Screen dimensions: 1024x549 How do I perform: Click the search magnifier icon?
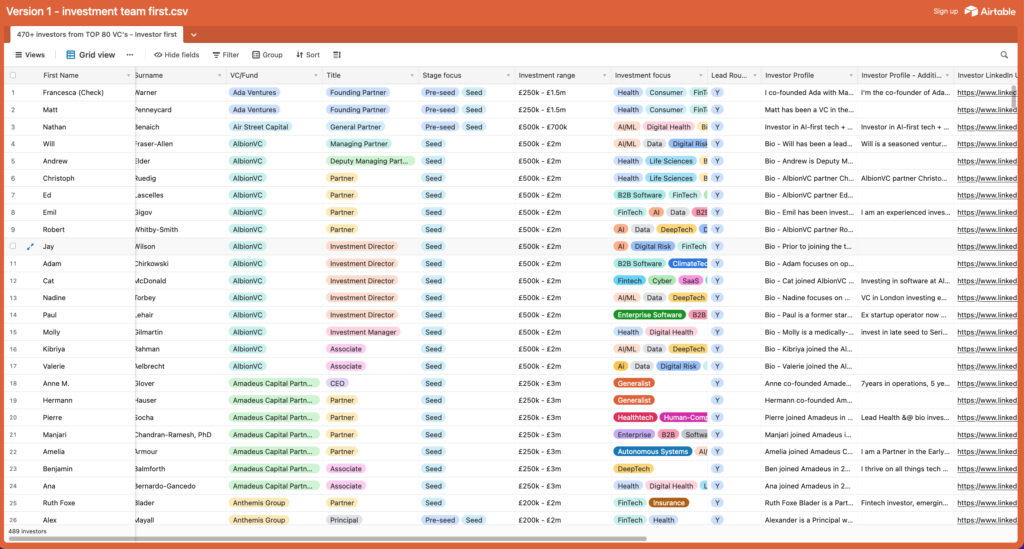[1004, 55]
